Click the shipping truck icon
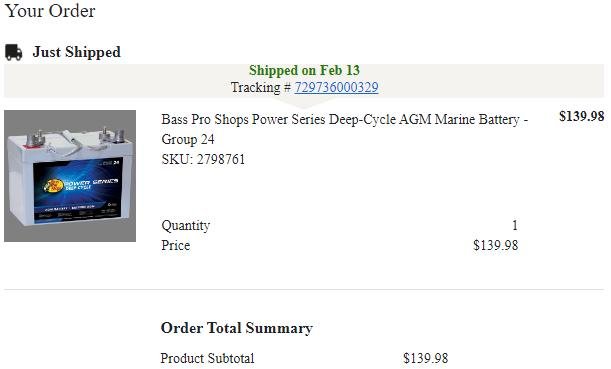 click(14, 53)
